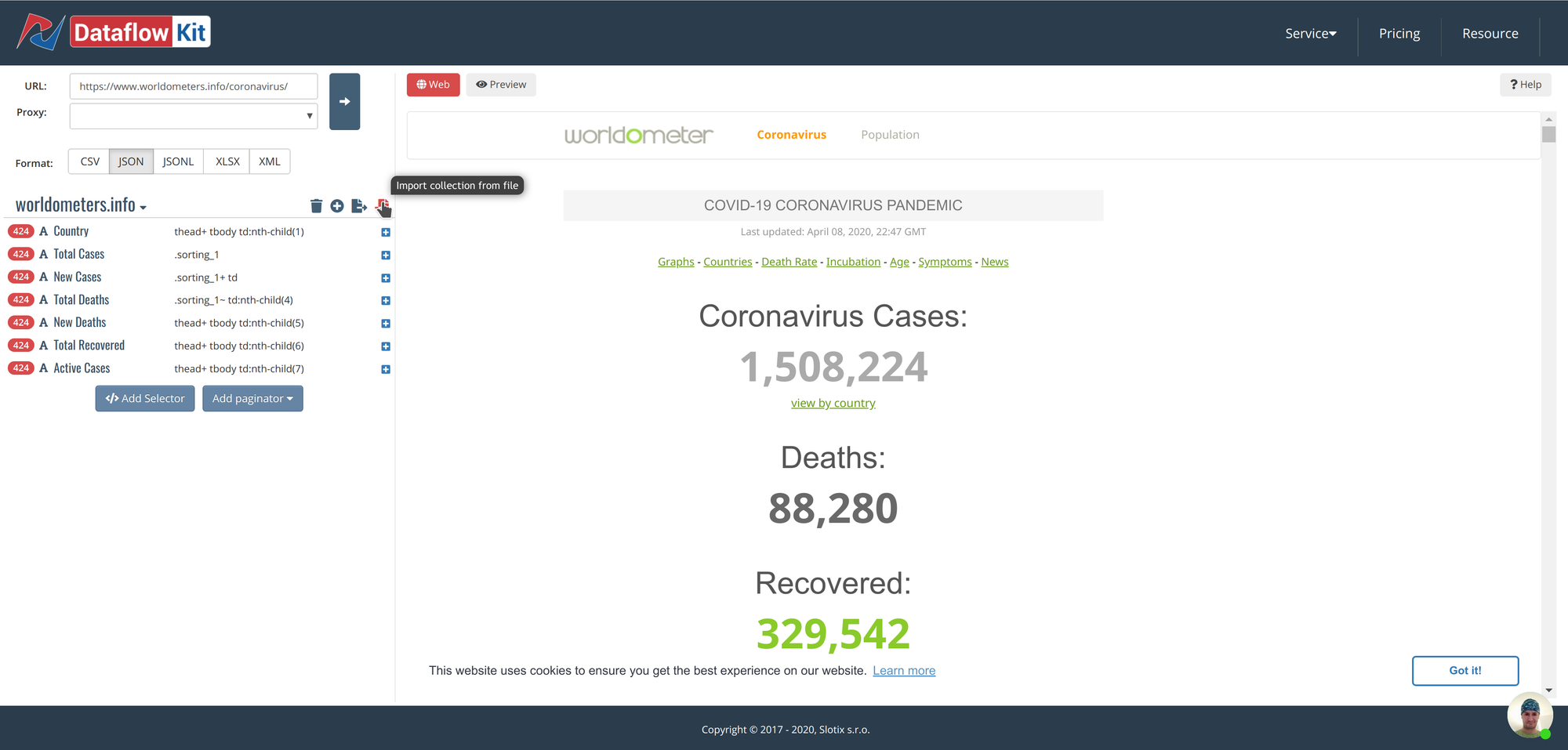Select CSV output format
Screen dimensions: 1568x750
coord(89,161)
